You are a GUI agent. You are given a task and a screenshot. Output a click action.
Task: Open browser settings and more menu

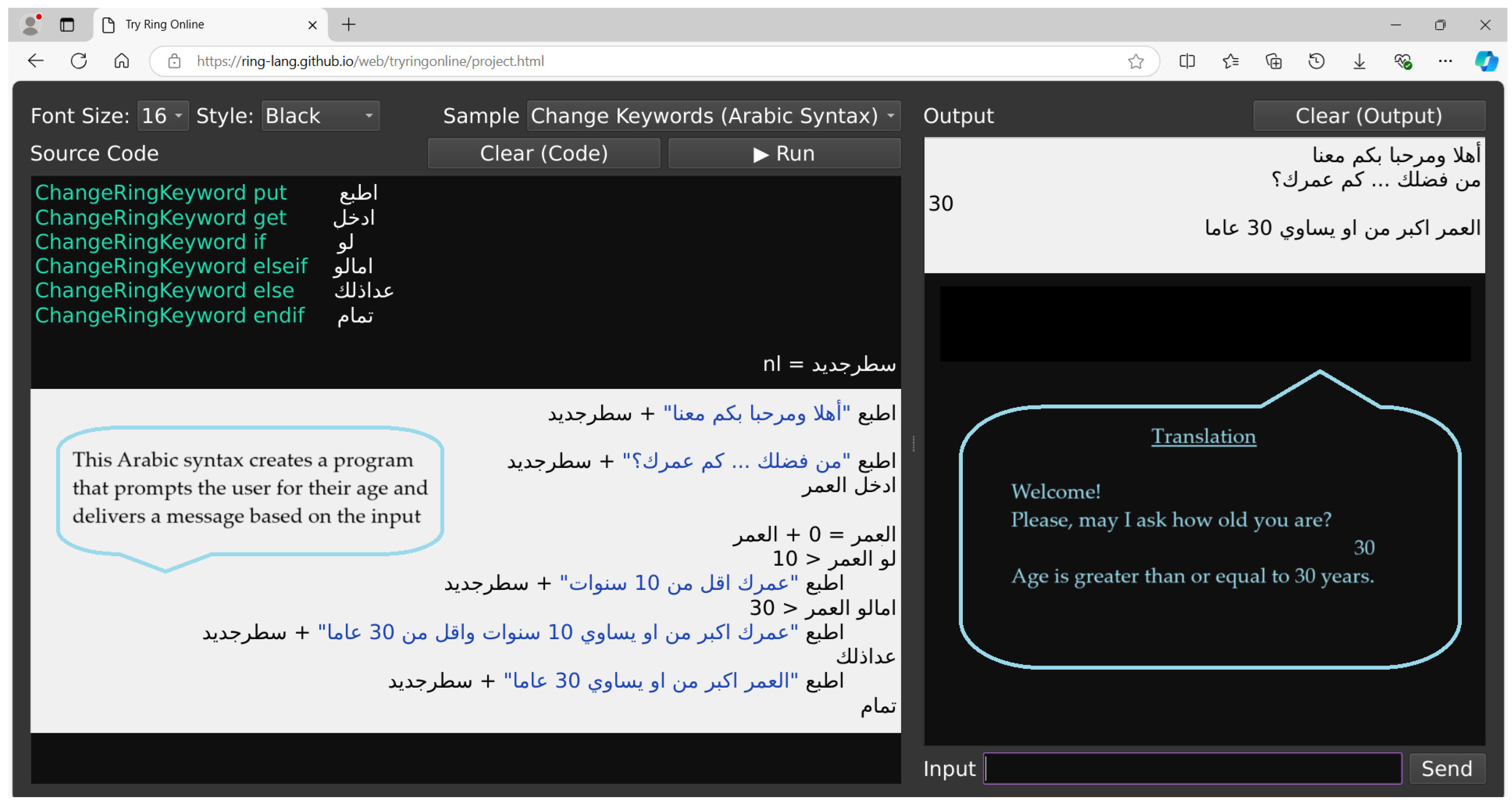[1444, 61]
